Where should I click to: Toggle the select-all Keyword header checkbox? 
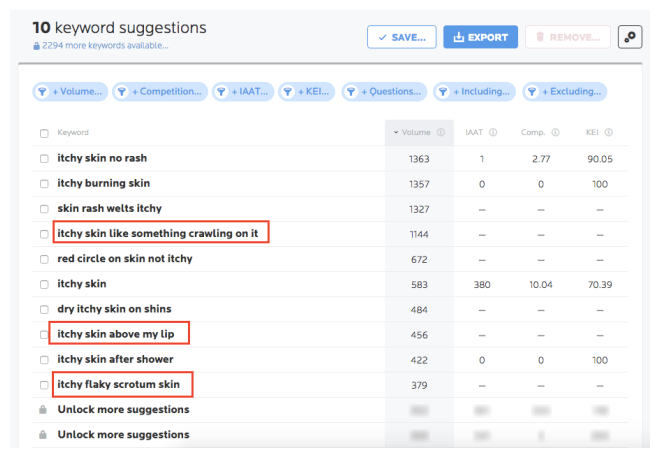[x=44, y=133]
